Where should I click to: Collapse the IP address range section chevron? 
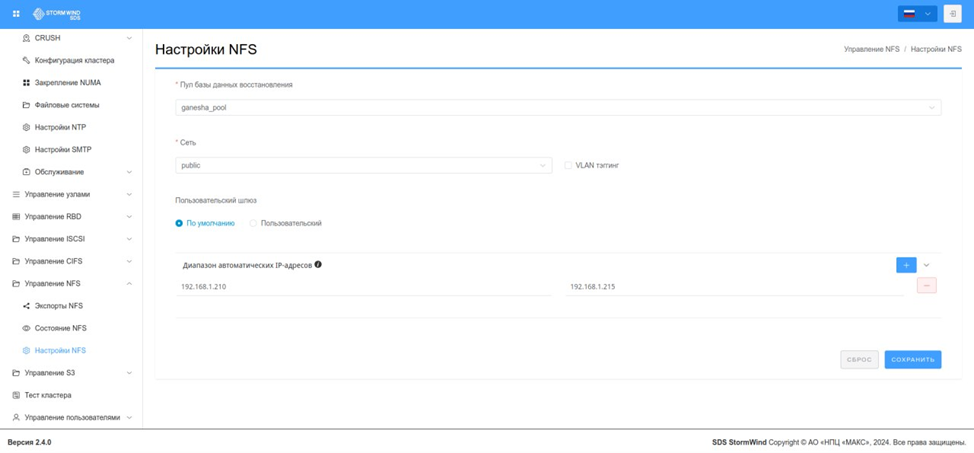pos(926,265)
